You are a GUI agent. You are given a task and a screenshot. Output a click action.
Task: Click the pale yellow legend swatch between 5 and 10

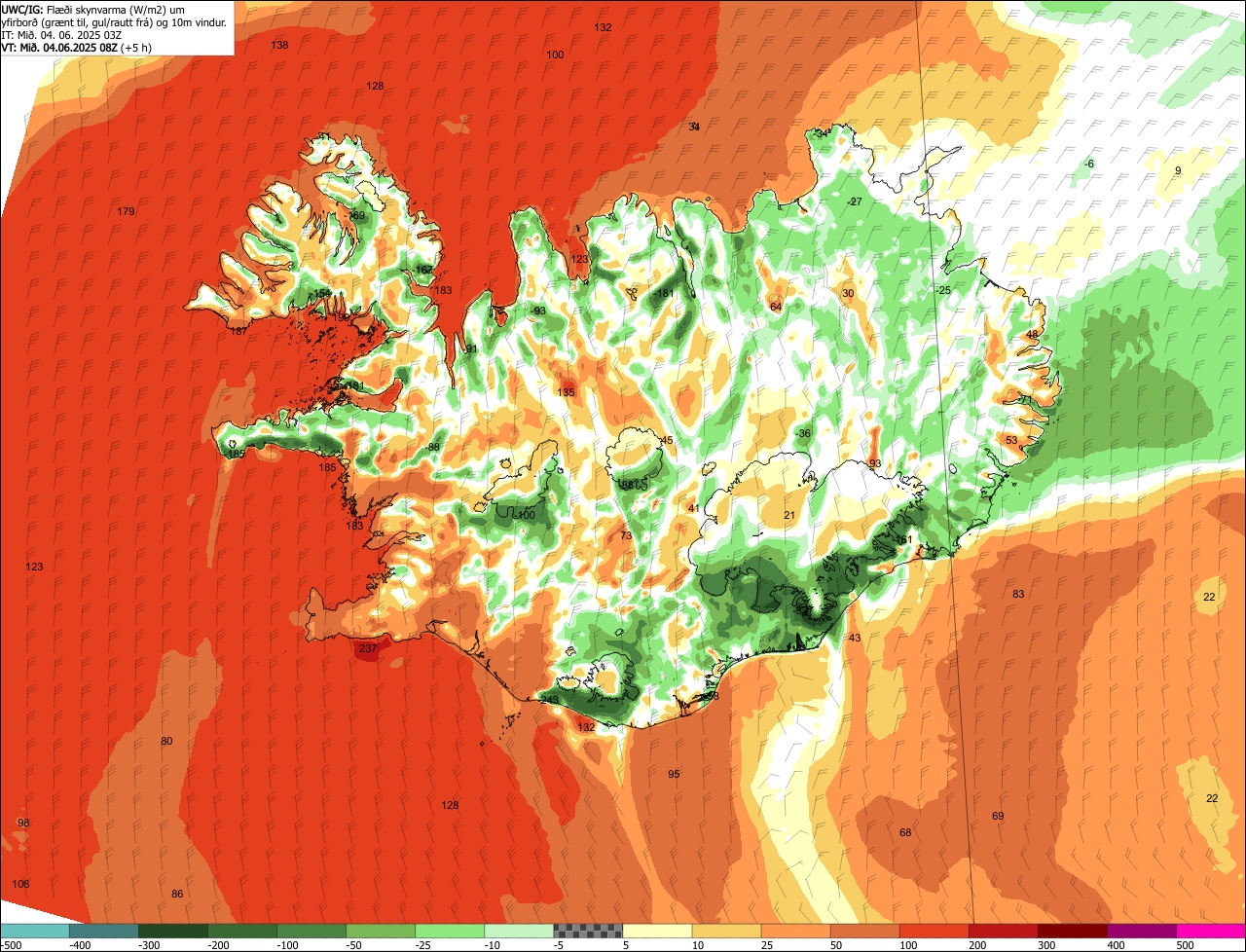tap(657, 931)
